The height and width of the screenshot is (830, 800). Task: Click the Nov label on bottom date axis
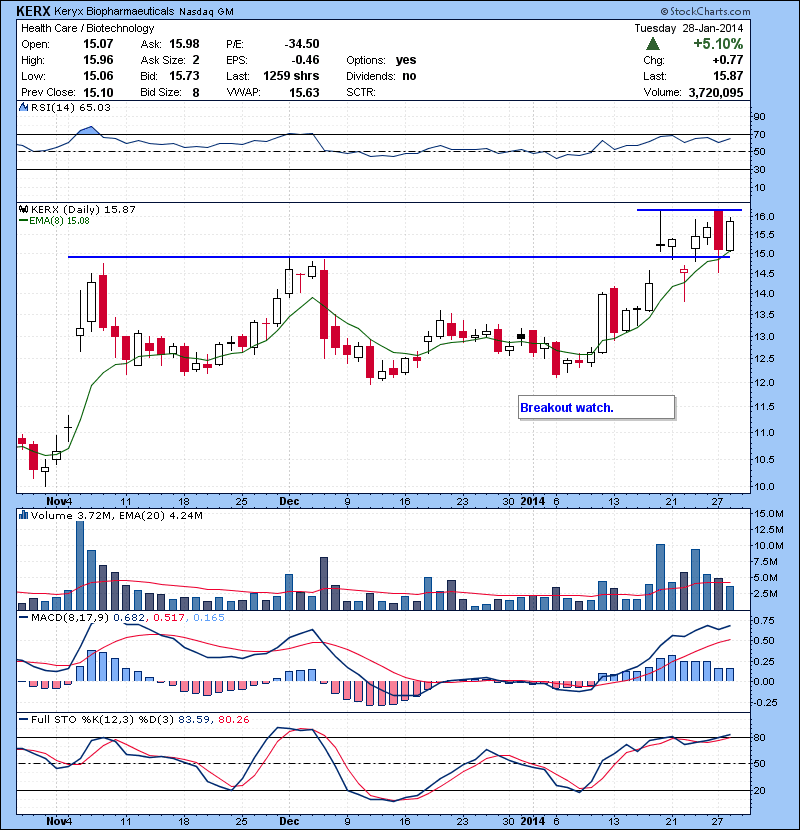[x=56, y=822]
